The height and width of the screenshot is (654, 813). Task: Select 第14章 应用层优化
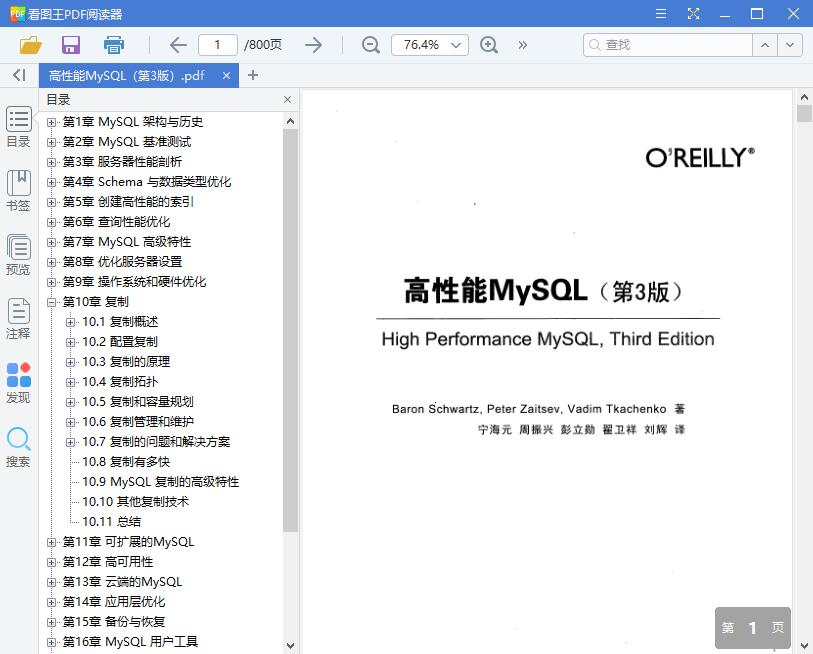coord(114,602)
